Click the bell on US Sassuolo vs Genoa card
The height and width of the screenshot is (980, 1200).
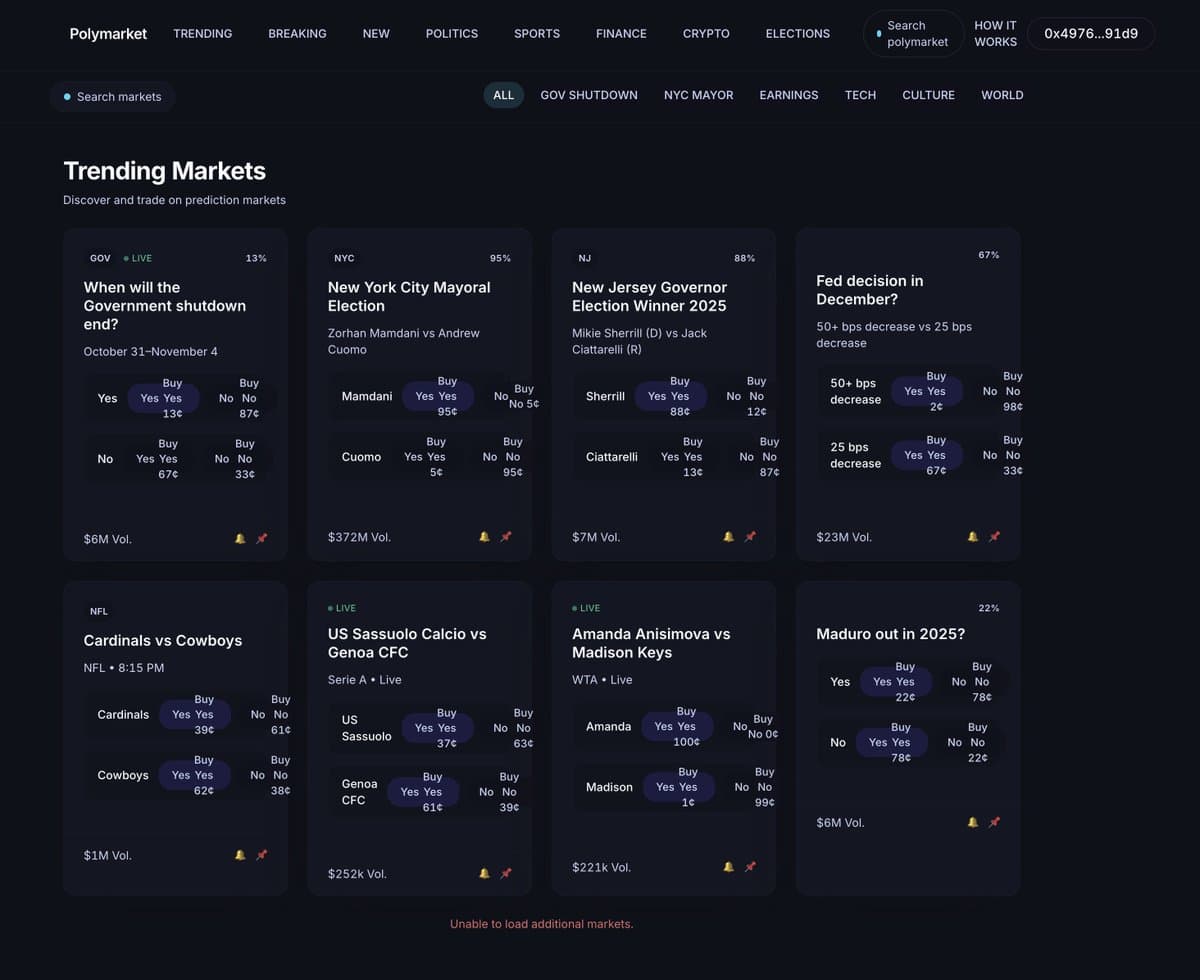coord(484,872)
